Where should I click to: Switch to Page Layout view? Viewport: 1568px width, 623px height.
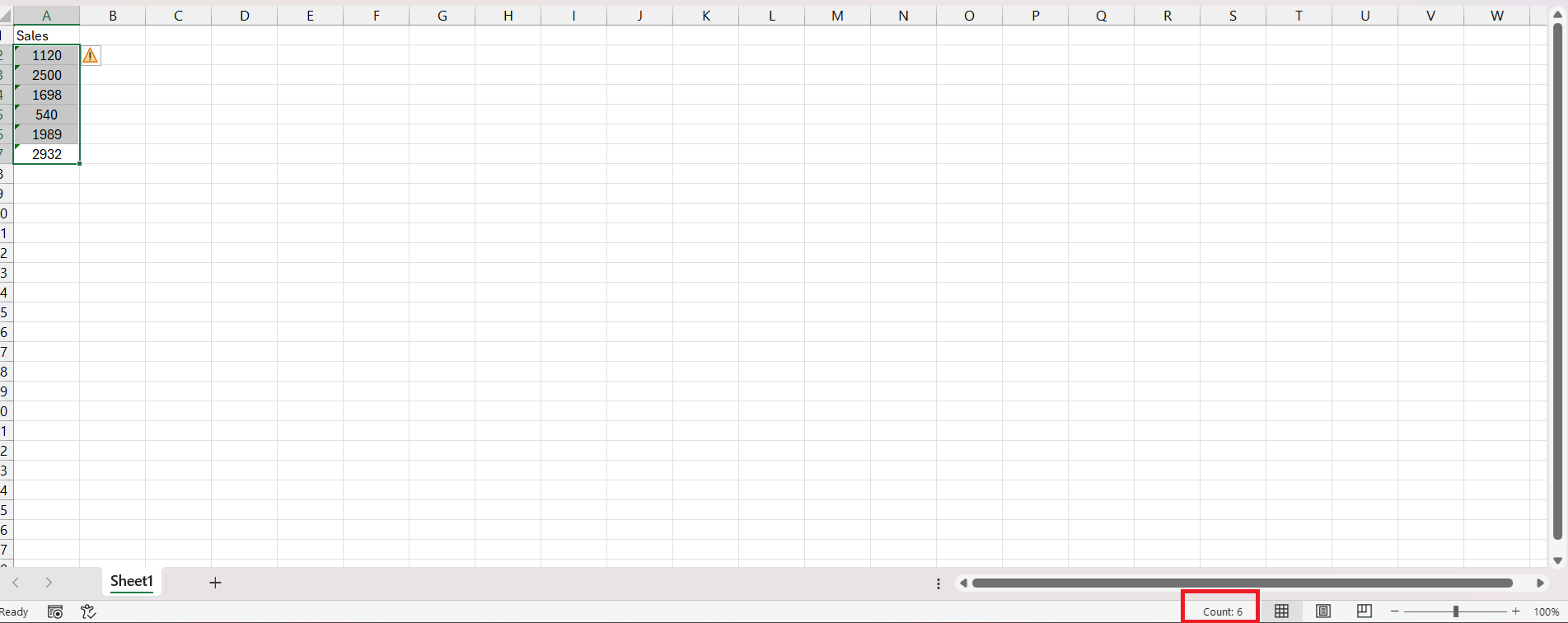(1322, 611)
